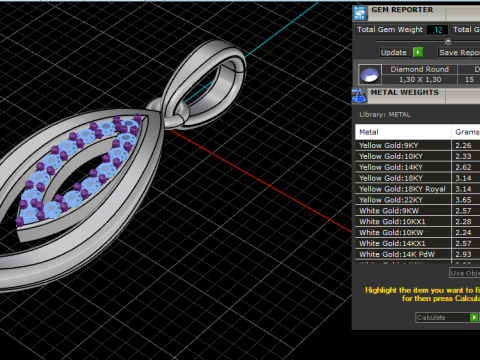
Task: Click the Use Object button
Action: pos(465,273)
